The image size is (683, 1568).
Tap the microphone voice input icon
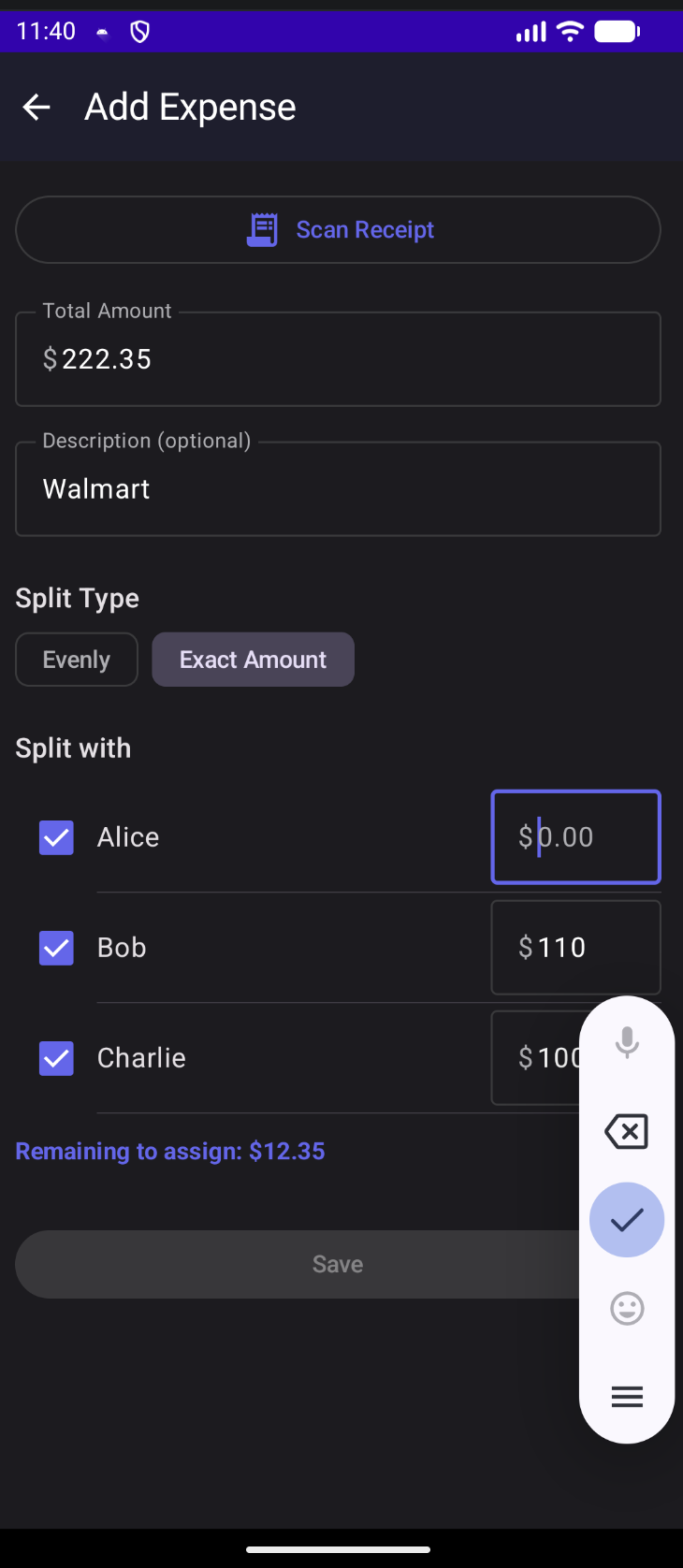coord(627,1041)
